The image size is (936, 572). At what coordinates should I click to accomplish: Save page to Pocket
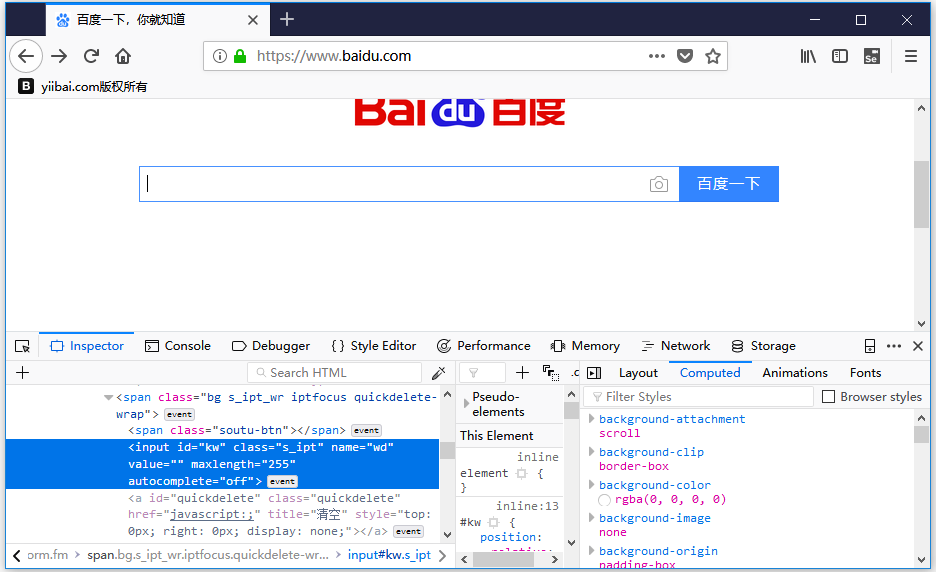coord(685,56)
